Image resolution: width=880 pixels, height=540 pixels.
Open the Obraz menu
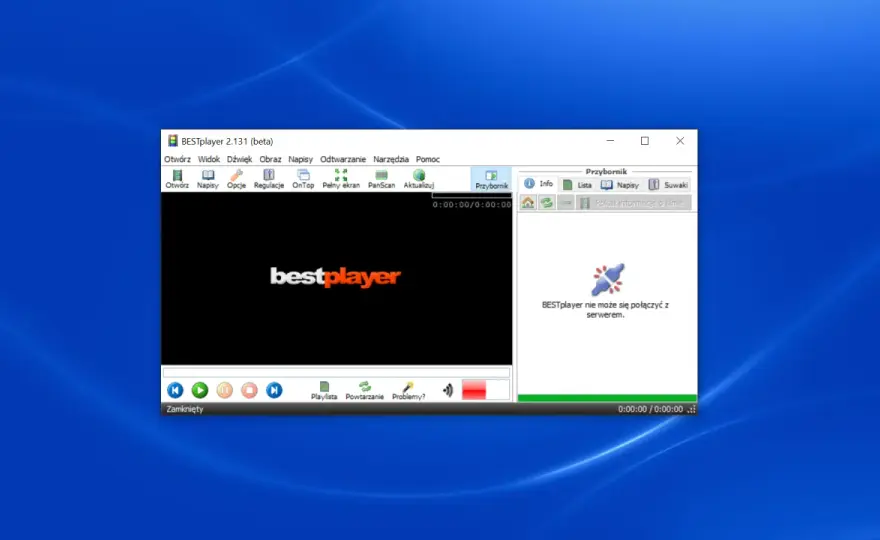tap(270, 159)
